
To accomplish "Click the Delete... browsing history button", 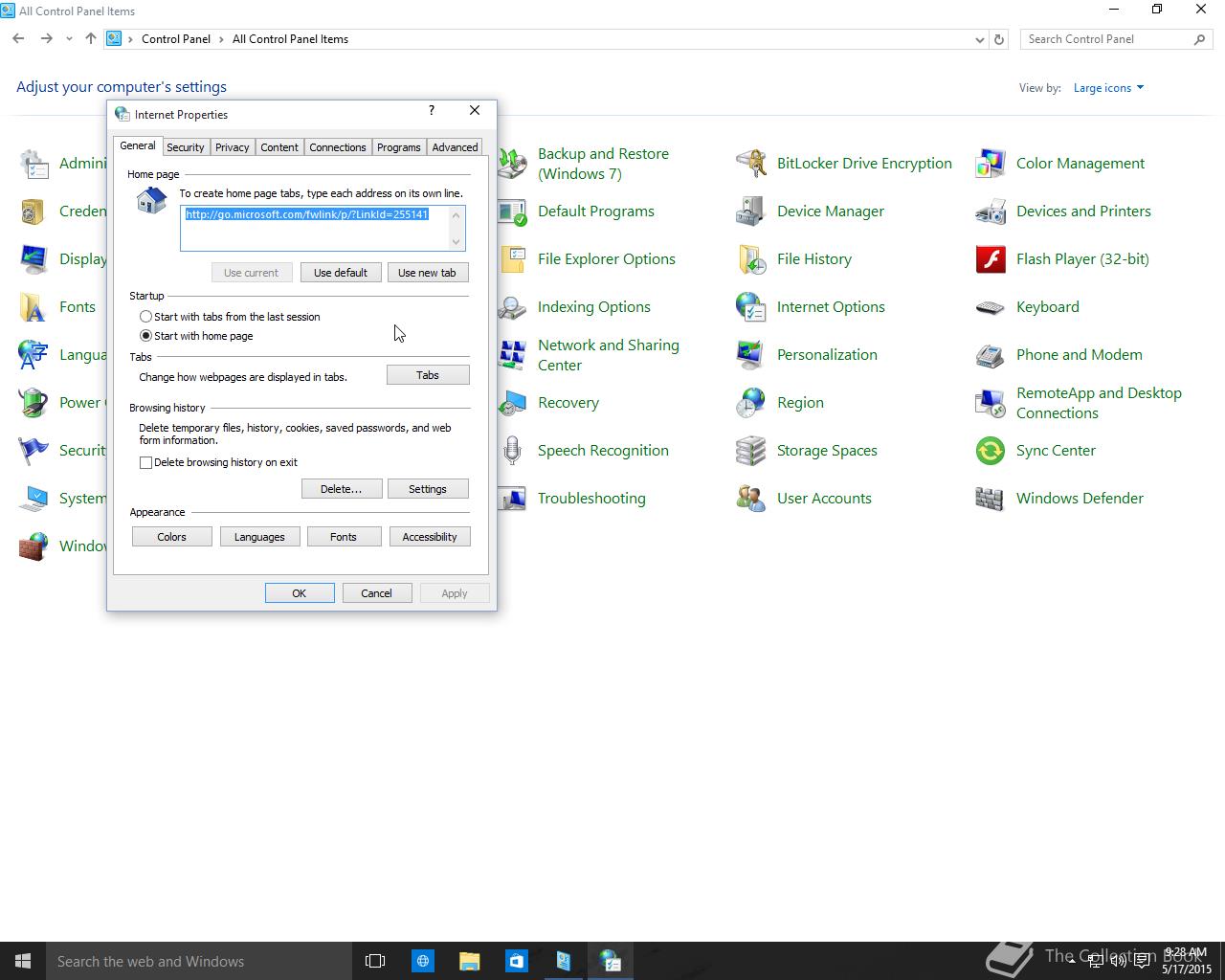I will coord(342,489).
